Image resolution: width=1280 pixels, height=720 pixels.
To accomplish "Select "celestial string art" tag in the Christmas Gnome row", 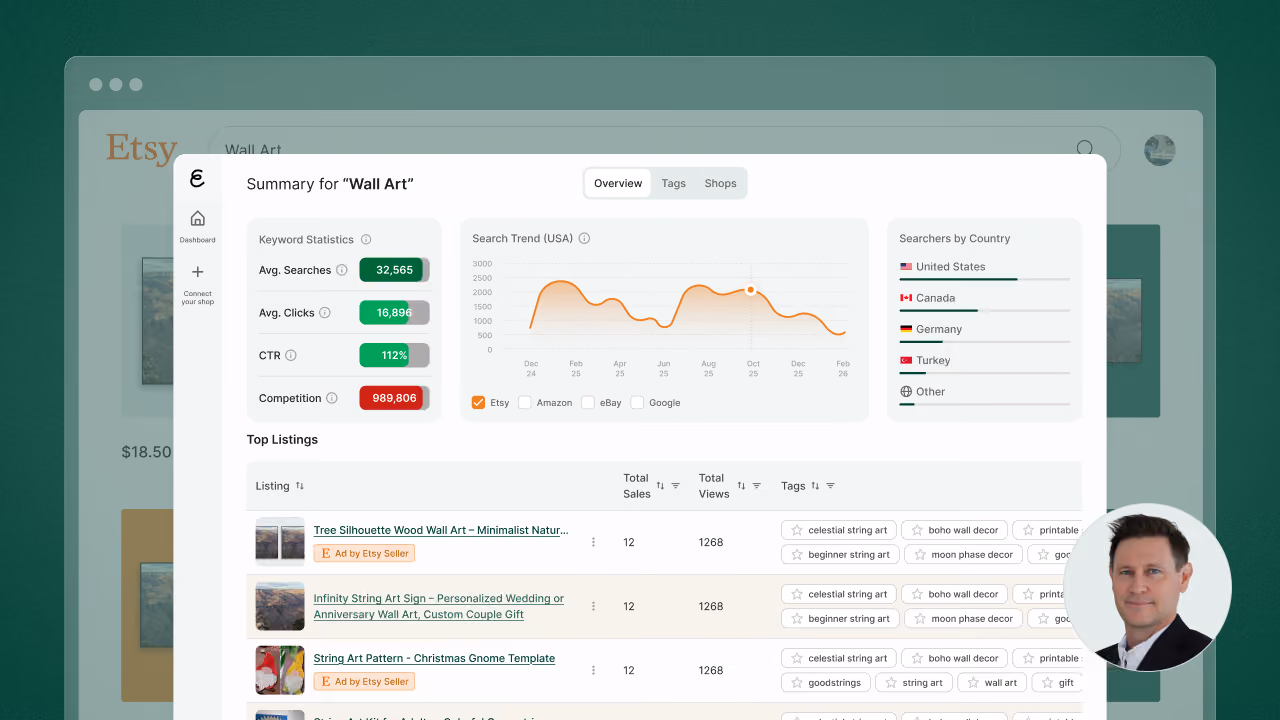I will point(838,658).
